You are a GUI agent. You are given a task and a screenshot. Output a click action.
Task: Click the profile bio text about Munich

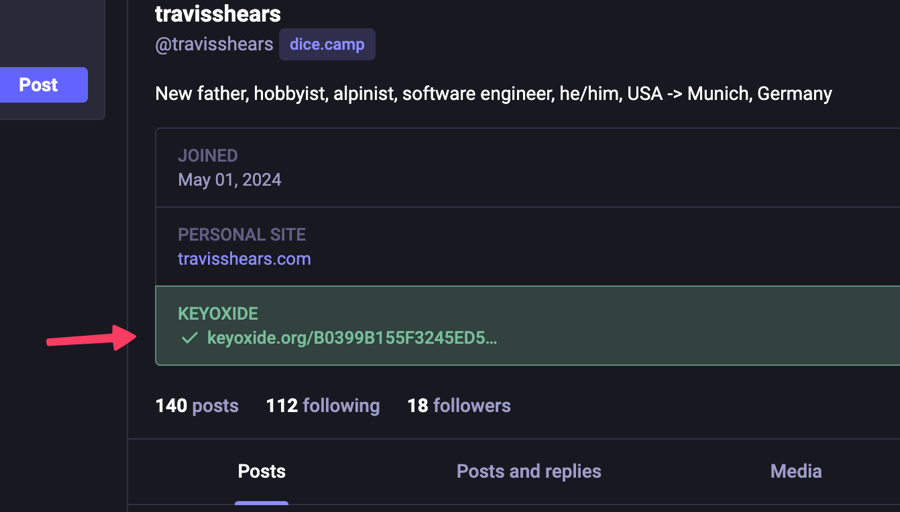pyautogui.click(x=494, y=94)
